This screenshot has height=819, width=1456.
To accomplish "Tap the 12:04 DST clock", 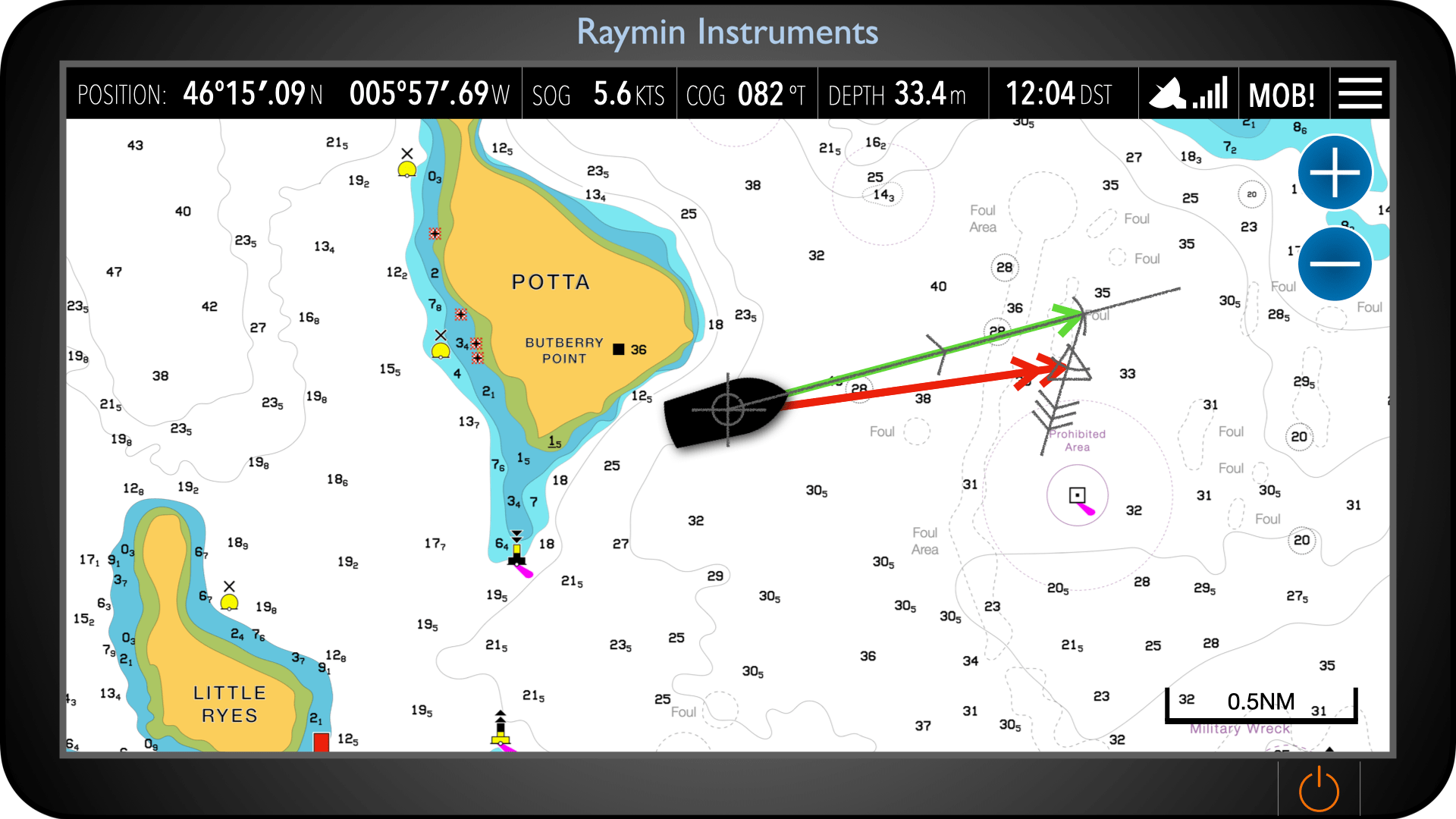I will [x=1059, y=94].
